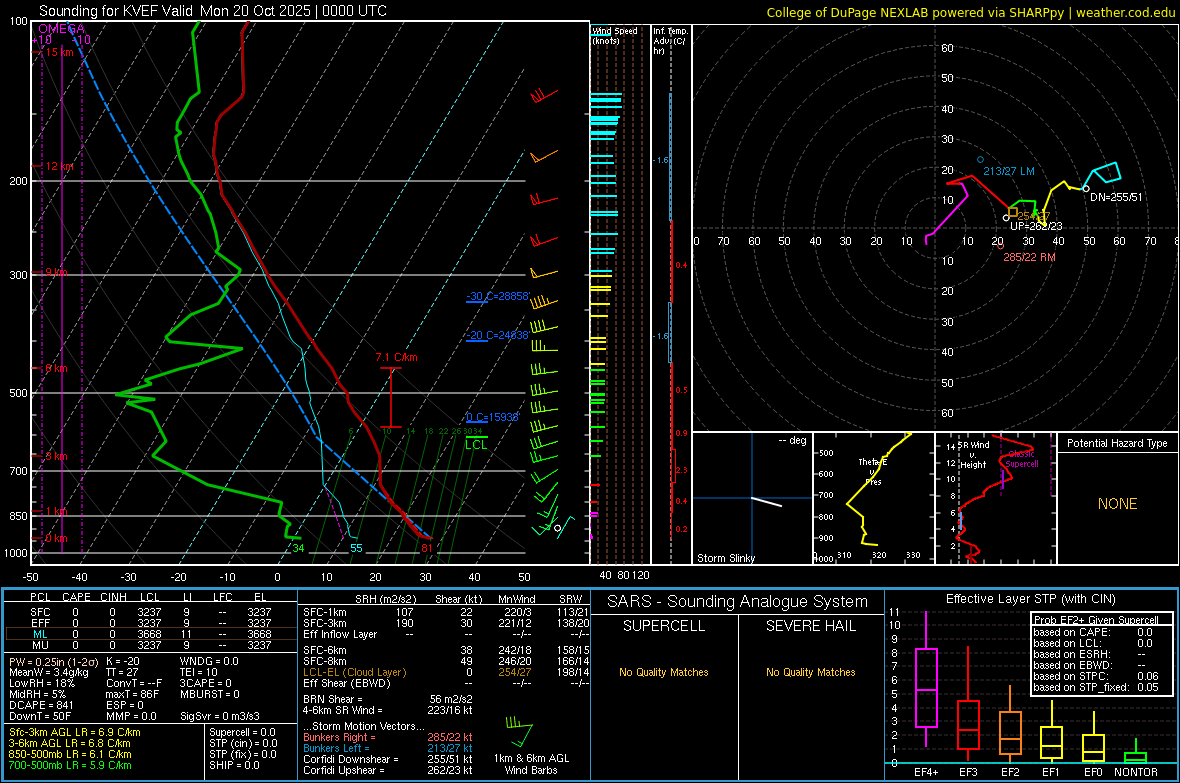Click the 'LCL-EL (Cloud Layer)' row label
The height and width of the screenshot is (783, 1180).
[354, 672]
